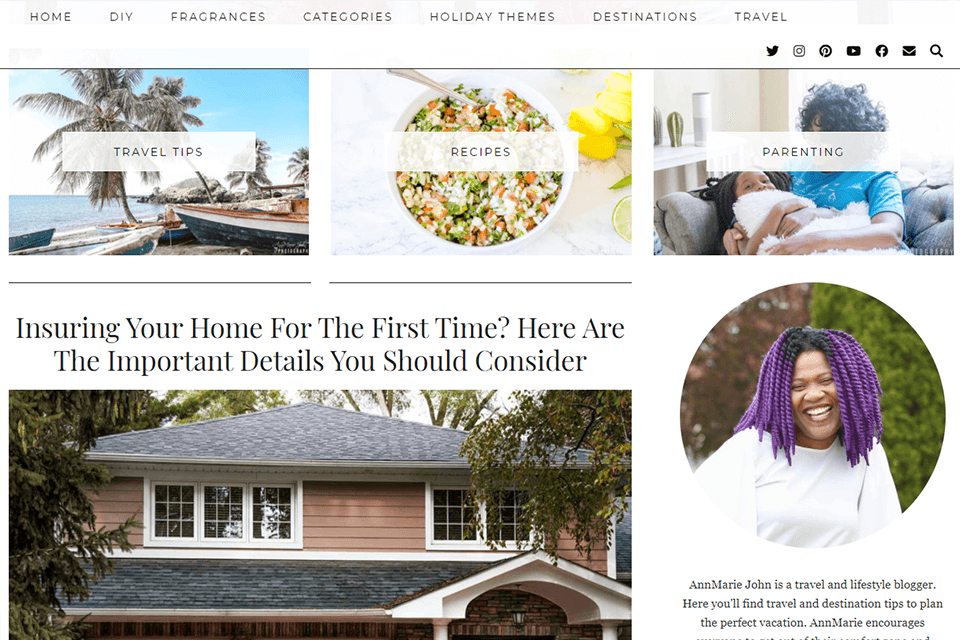960x640 pixels.
Task: Open the Twitter profile icon
Action: pyautogui.click(x=772, y=51)
